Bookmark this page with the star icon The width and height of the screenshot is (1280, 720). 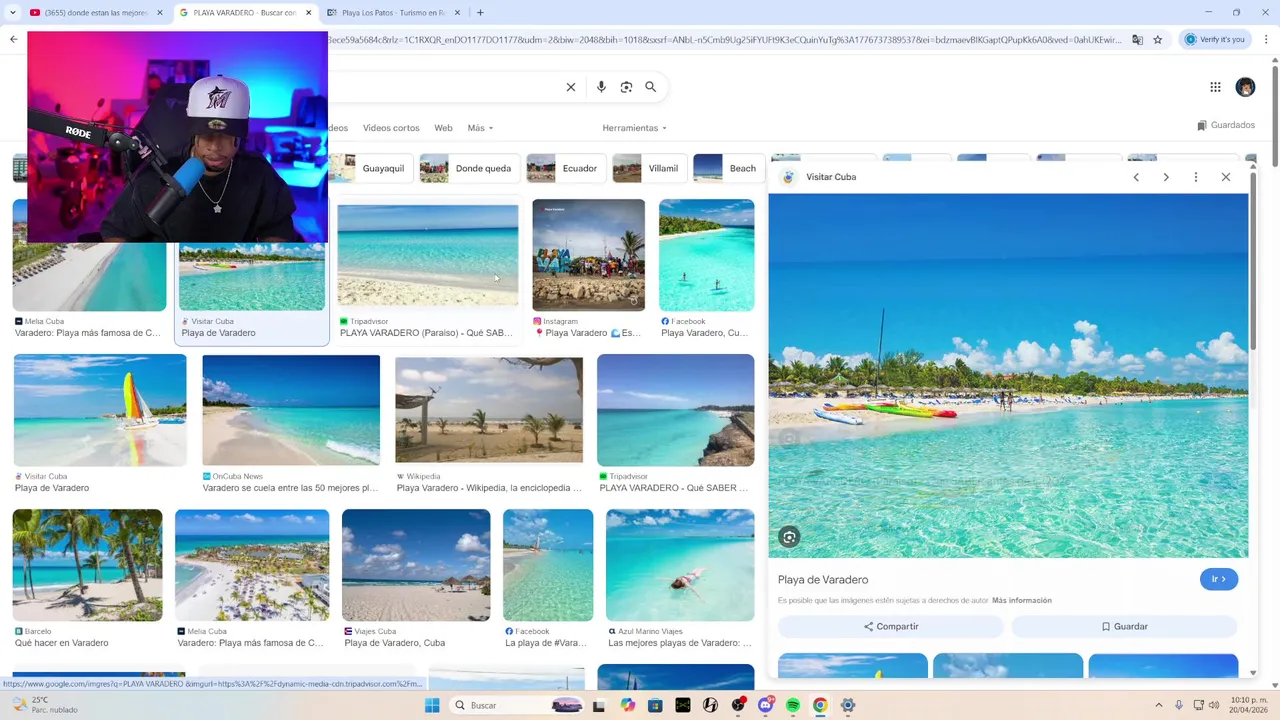pos(1158,40)
